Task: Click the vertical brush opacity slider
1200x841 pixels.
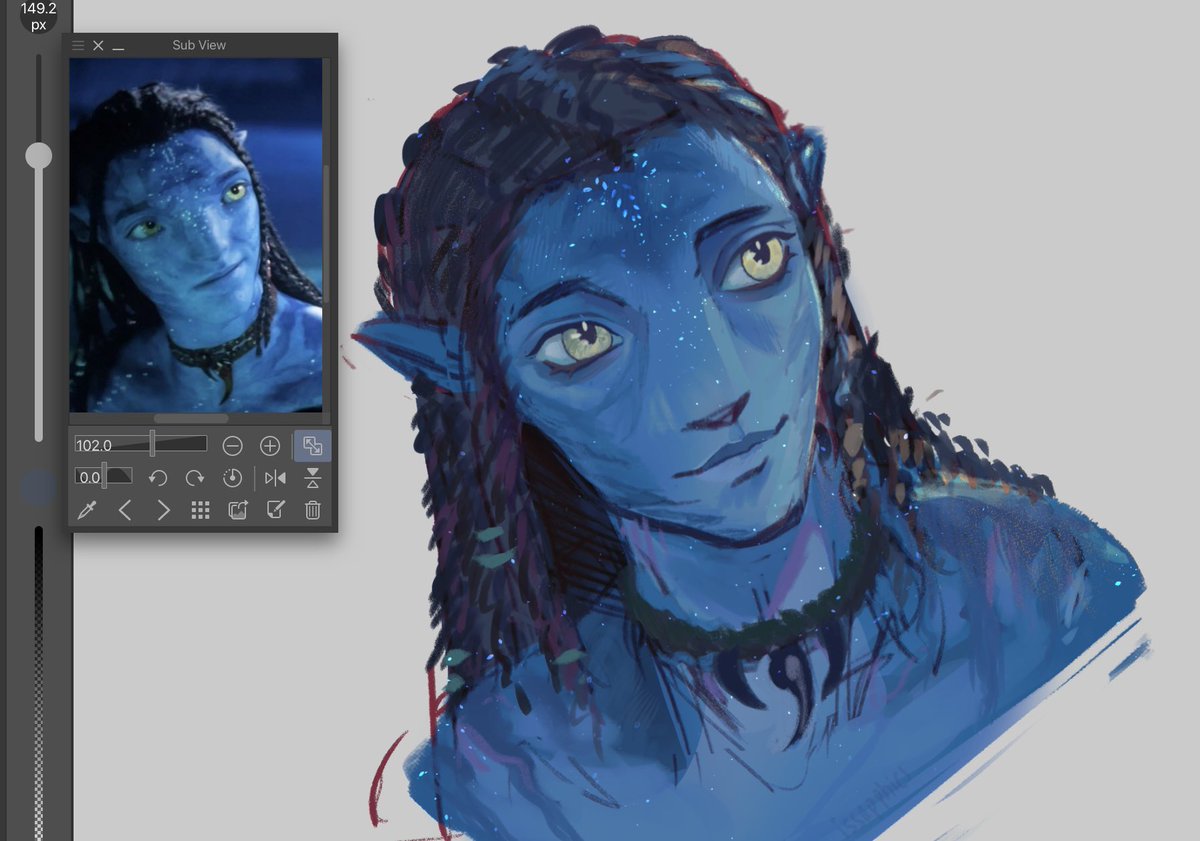Action: 39,683
